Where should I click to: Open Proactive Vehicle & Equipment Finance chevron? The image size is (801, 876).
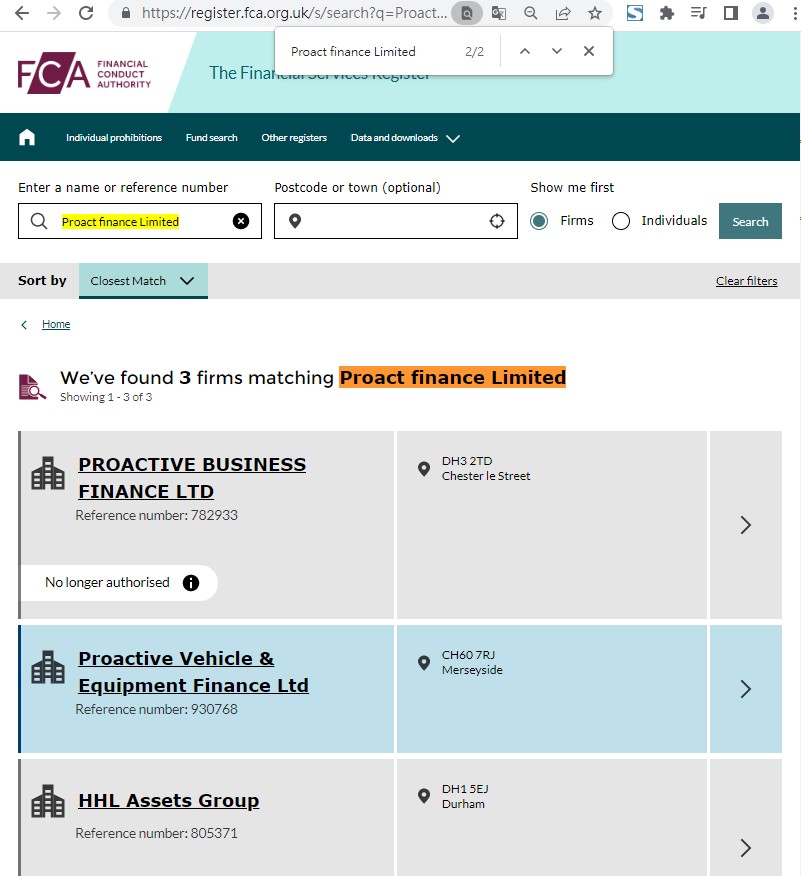click(x=745, y=689)
